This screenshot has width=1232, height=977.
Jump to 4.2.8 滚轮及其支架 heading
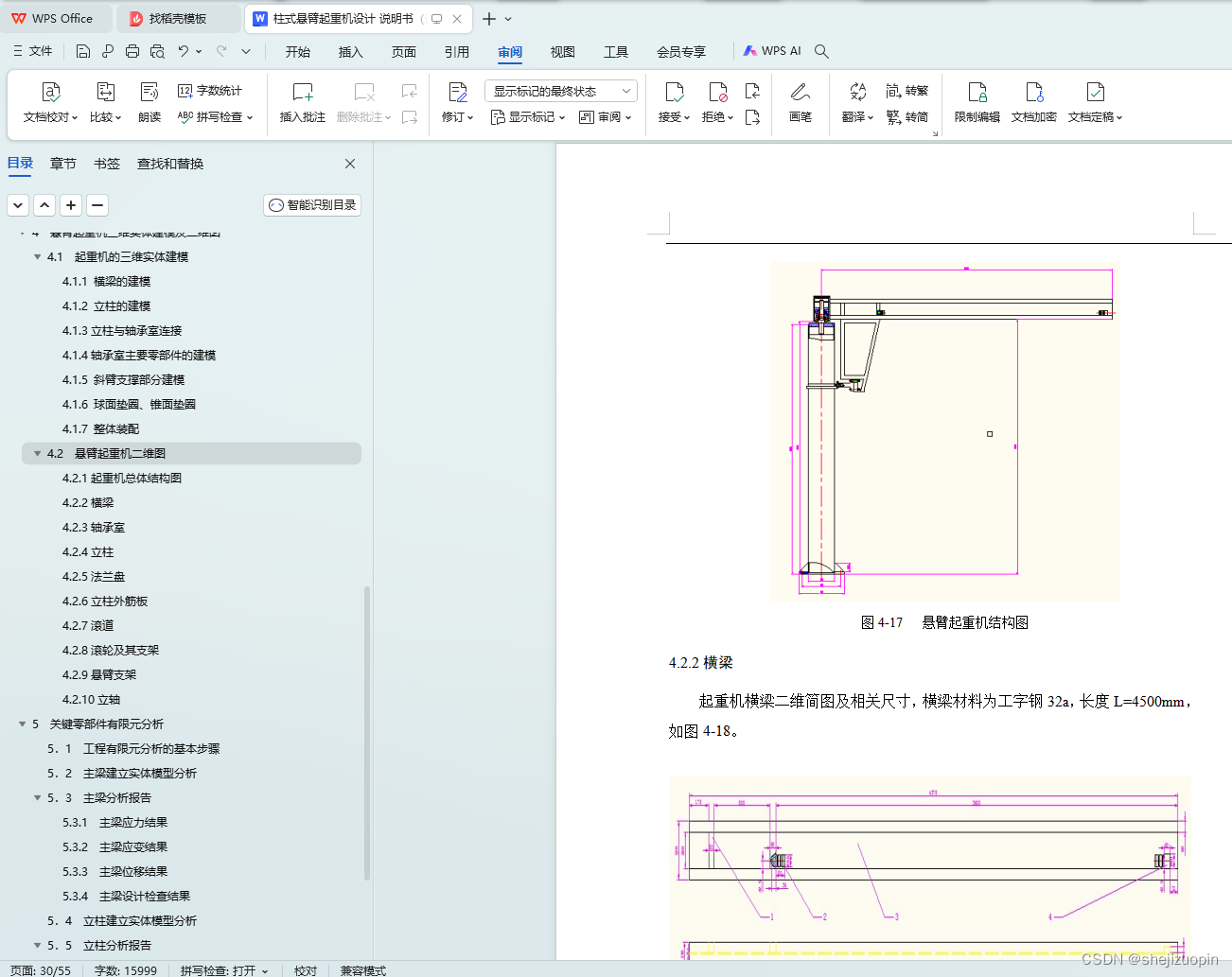point(111,651)
